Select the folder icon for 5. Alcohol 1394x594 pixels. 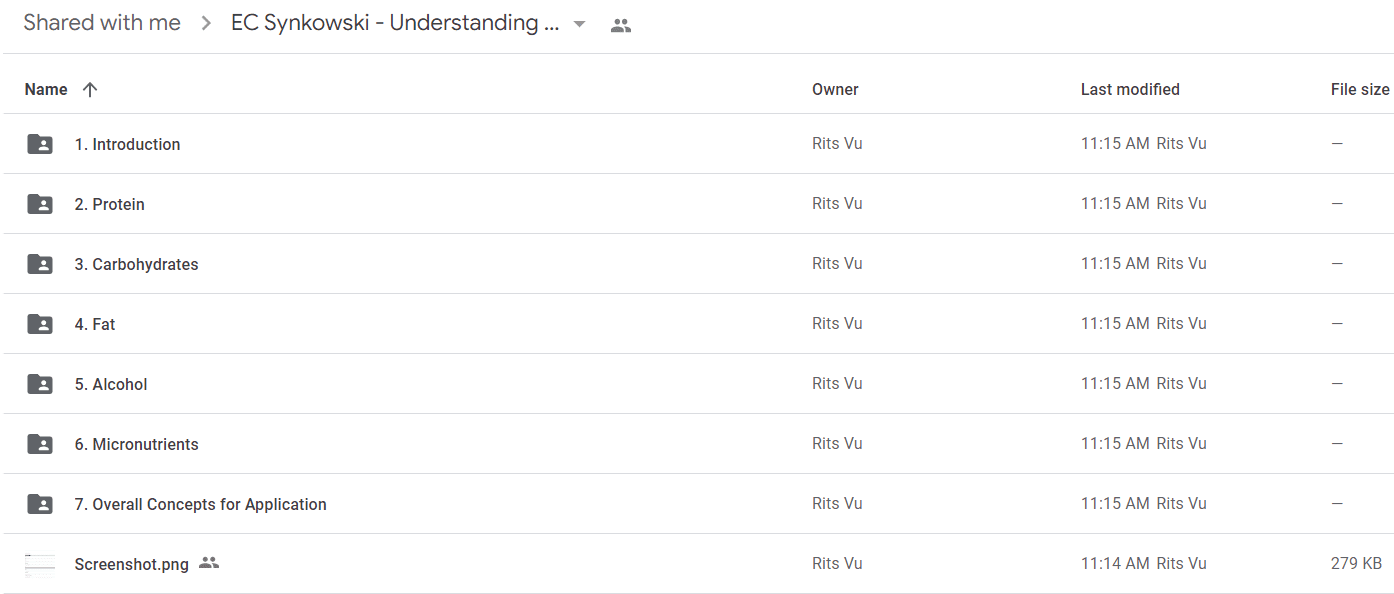40,384
